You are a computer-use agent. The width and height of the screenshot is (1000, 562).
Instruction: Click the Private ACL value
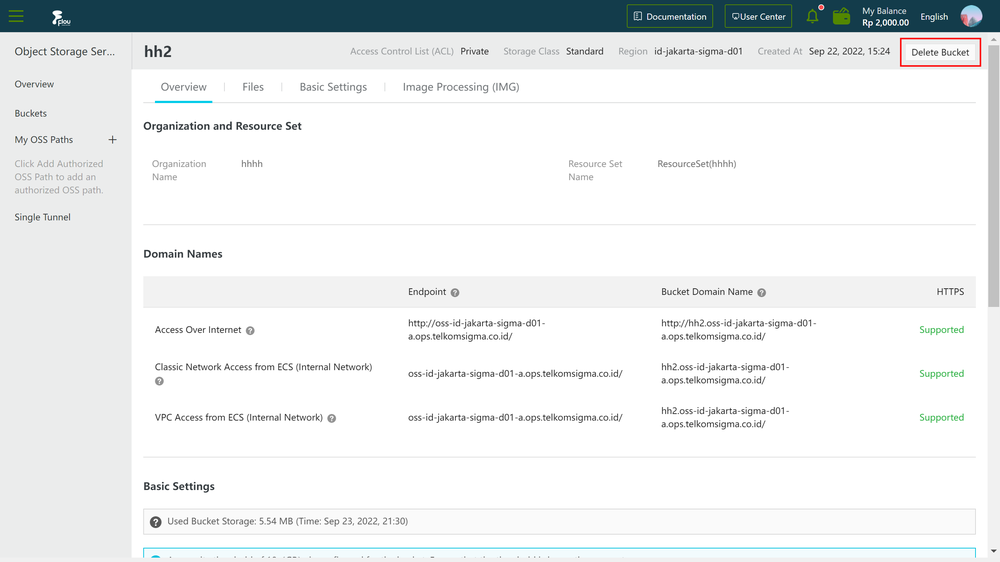pyautogui.click(x=474, y=52)
